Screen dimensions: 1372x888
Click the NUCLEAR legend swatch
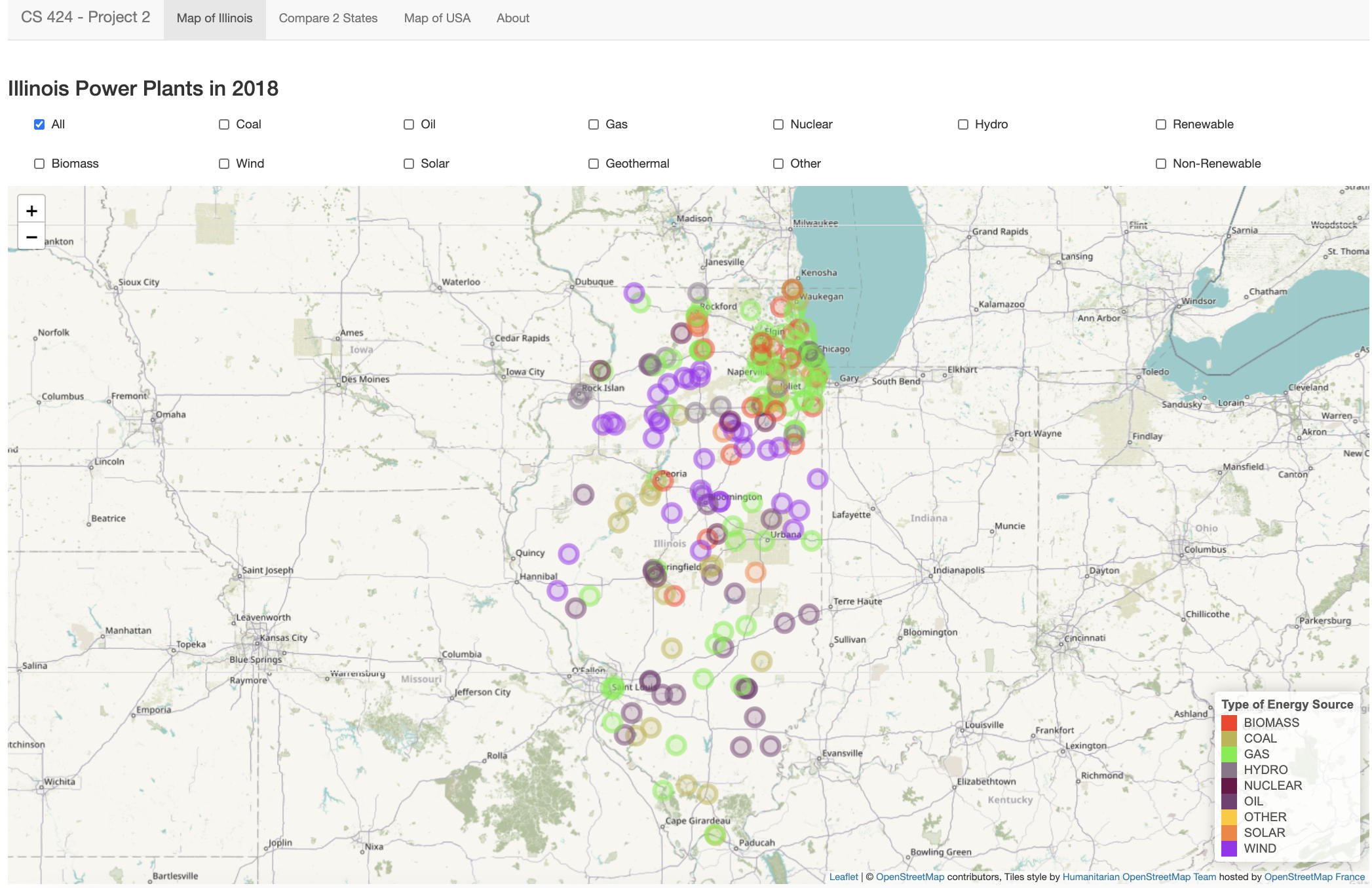1229,786
